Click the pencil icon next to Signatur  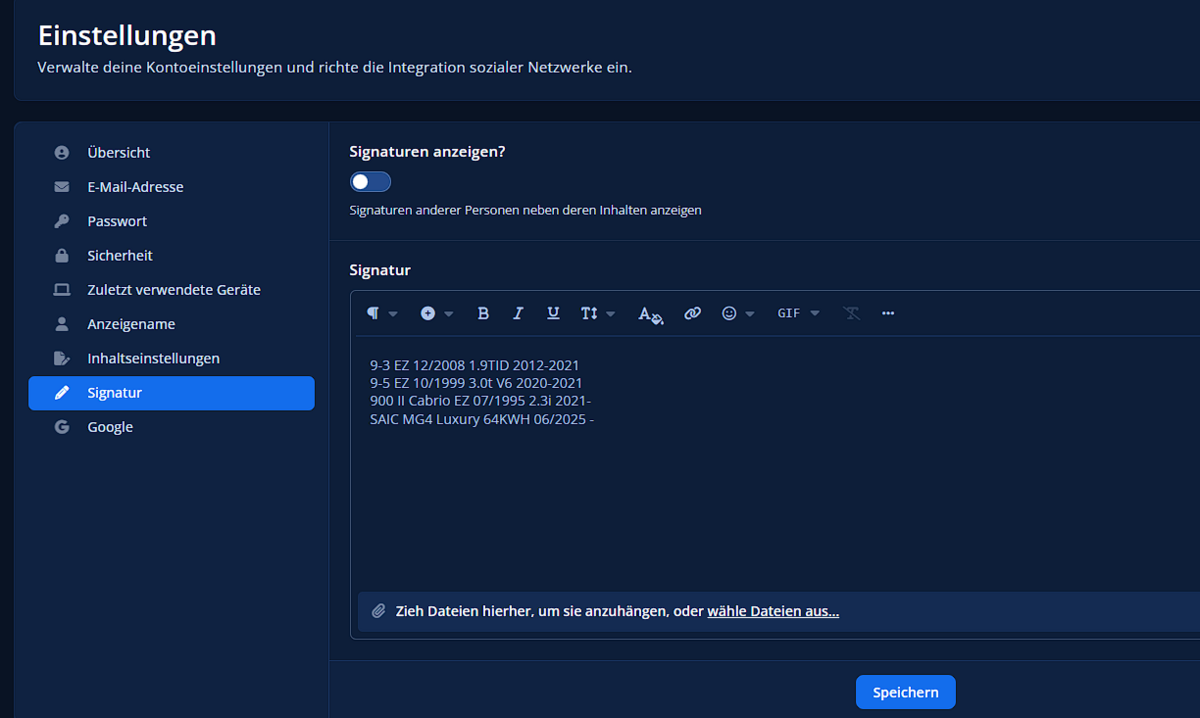pos(62,393)
